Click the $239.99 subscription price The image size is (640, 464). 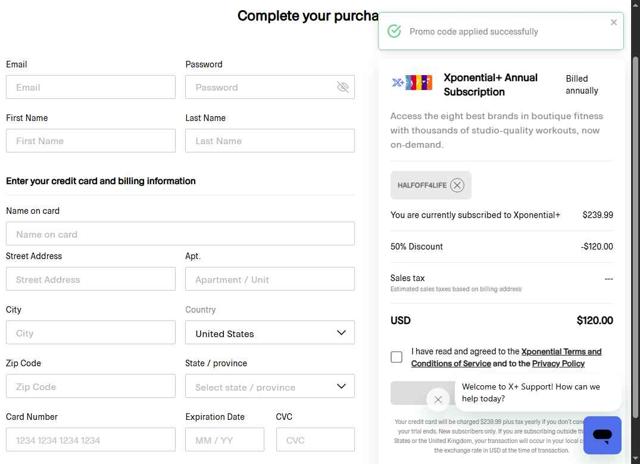pos(598,215)
